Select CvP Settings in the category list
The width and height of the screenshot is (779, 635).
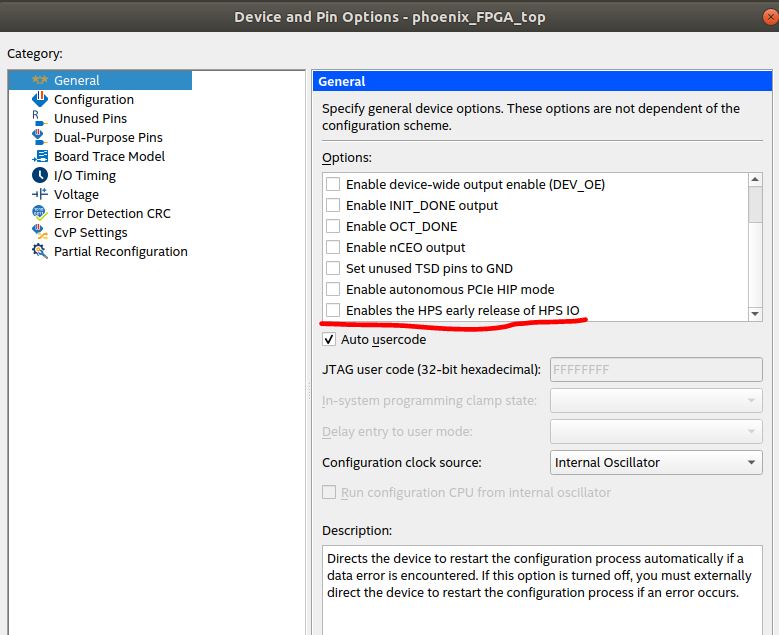[90, 233]
